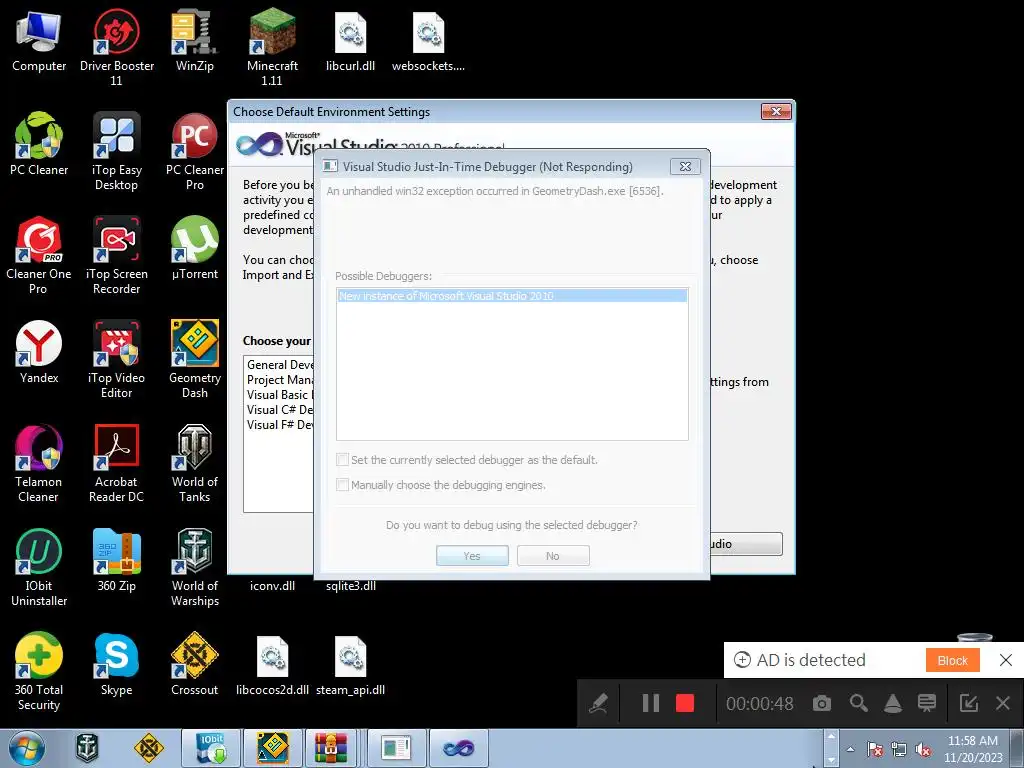1024x768 pixels.
Task: Take a screenshot with the camera icon
Action: 822,703
